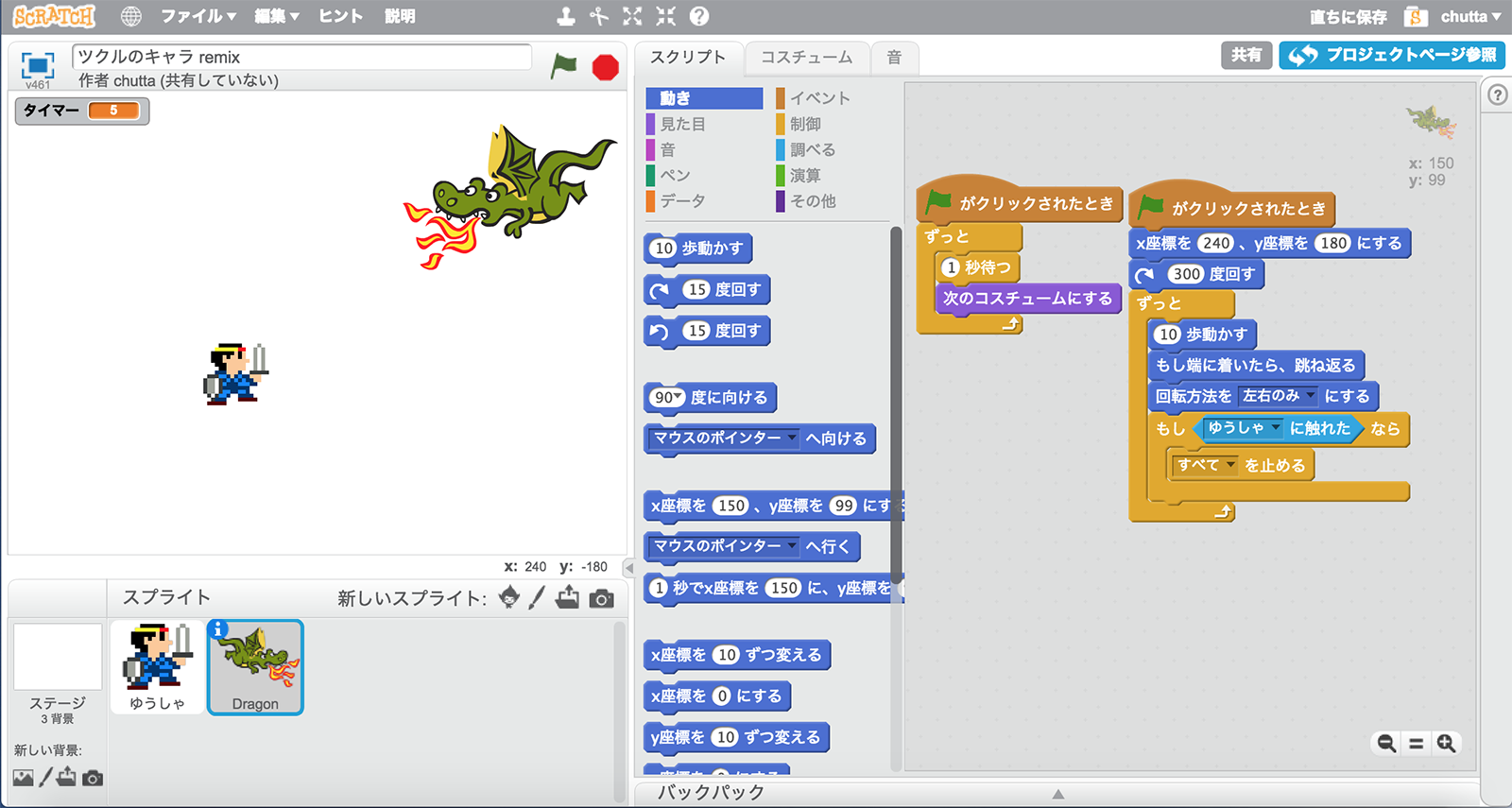This screenshot has width=1512, height=808.
Task: Click the x座標を 0 にする block
Action: click(x=716, y=696)
